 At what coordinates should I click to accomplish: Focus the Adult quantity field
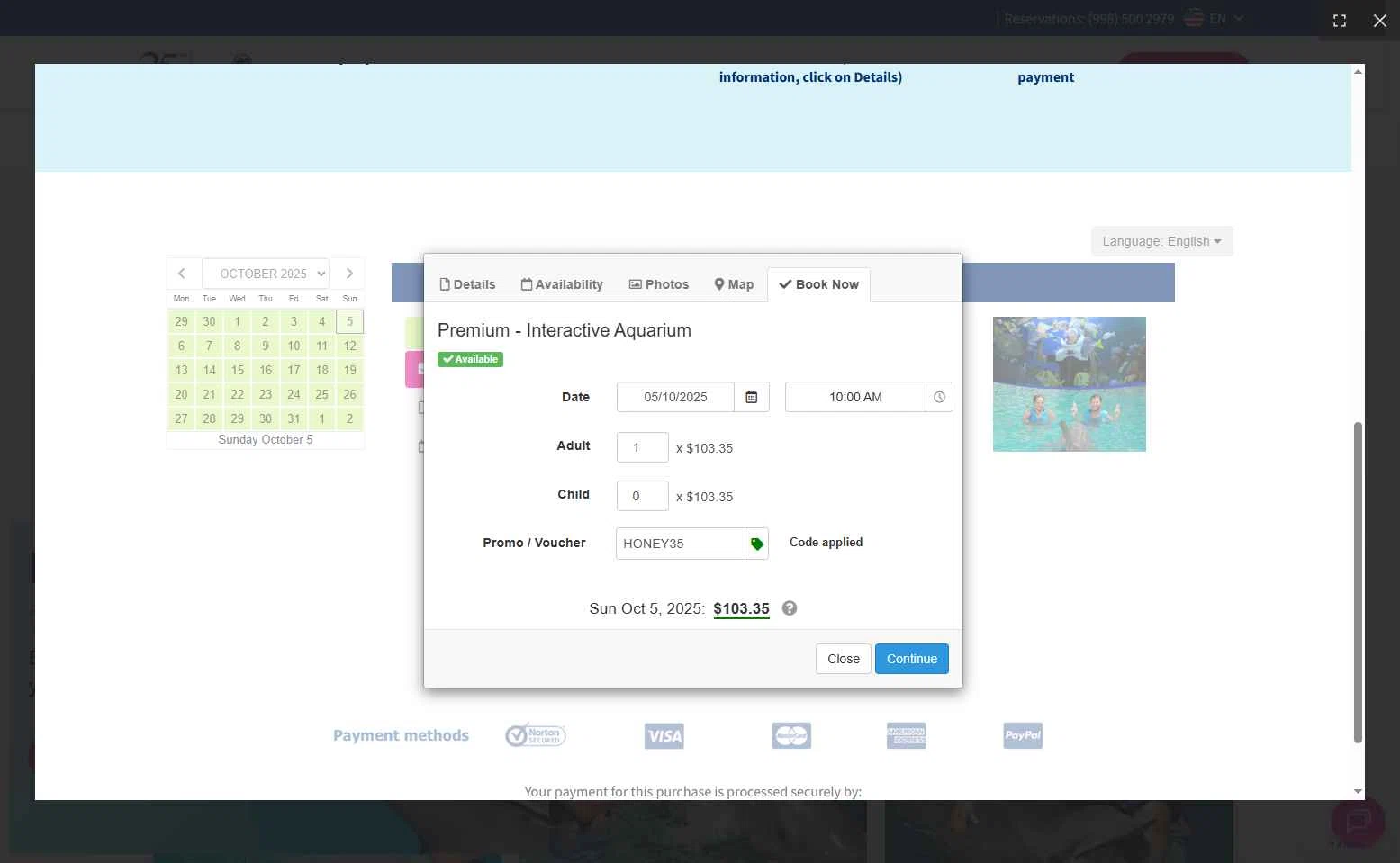[643, 447]
